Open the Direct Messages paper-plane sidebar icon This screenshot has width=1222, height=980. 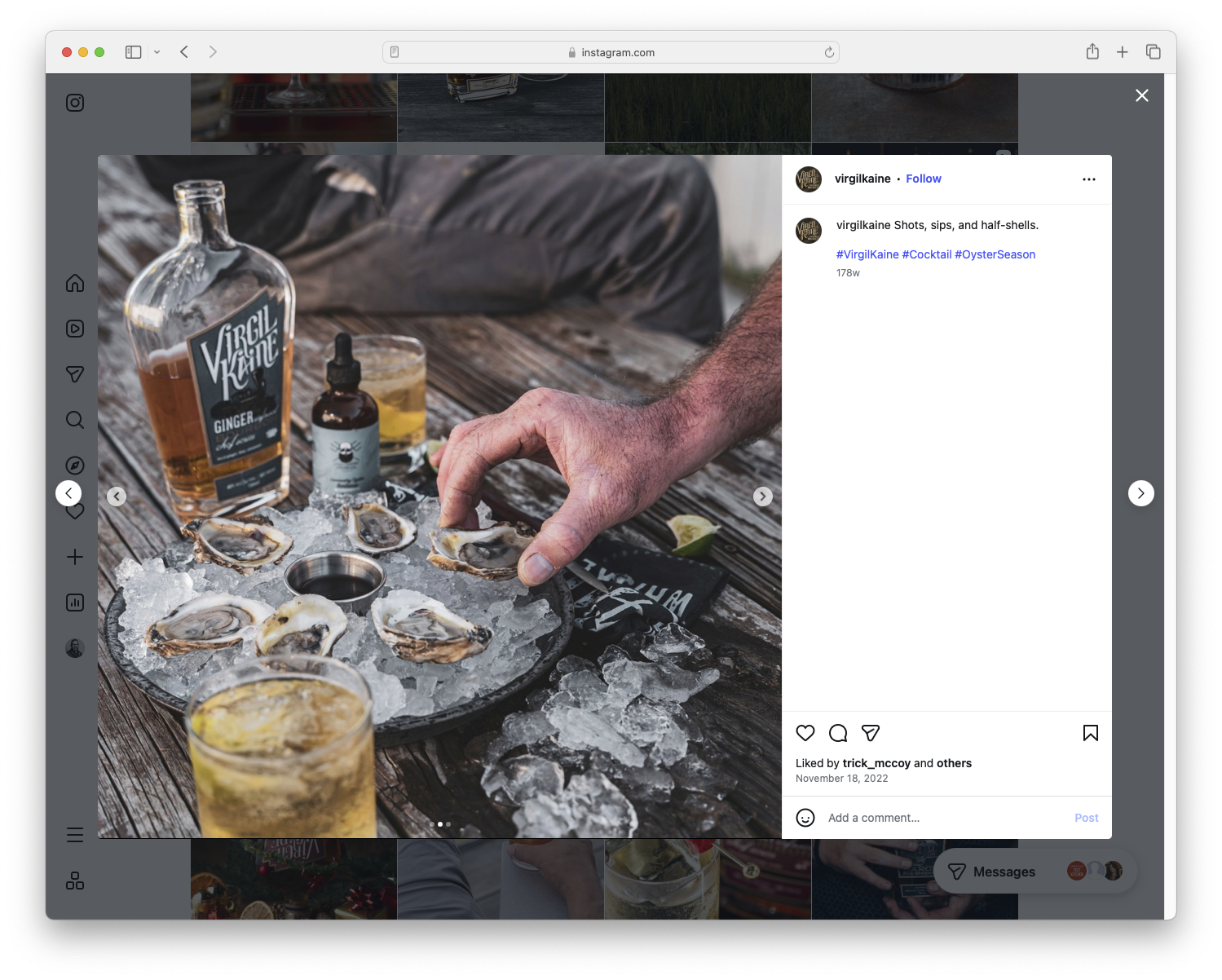pos(74,374)
